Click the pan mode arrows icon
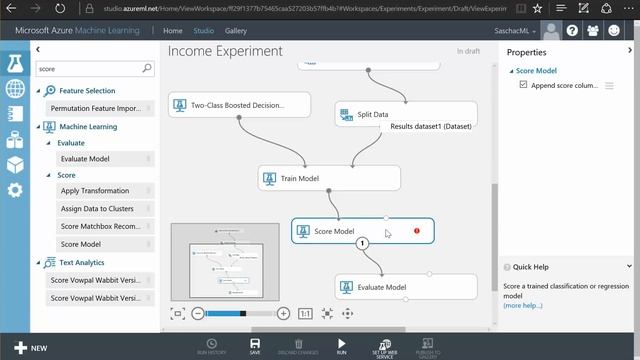Screen dimensions: 640x360 click(347, 313)
